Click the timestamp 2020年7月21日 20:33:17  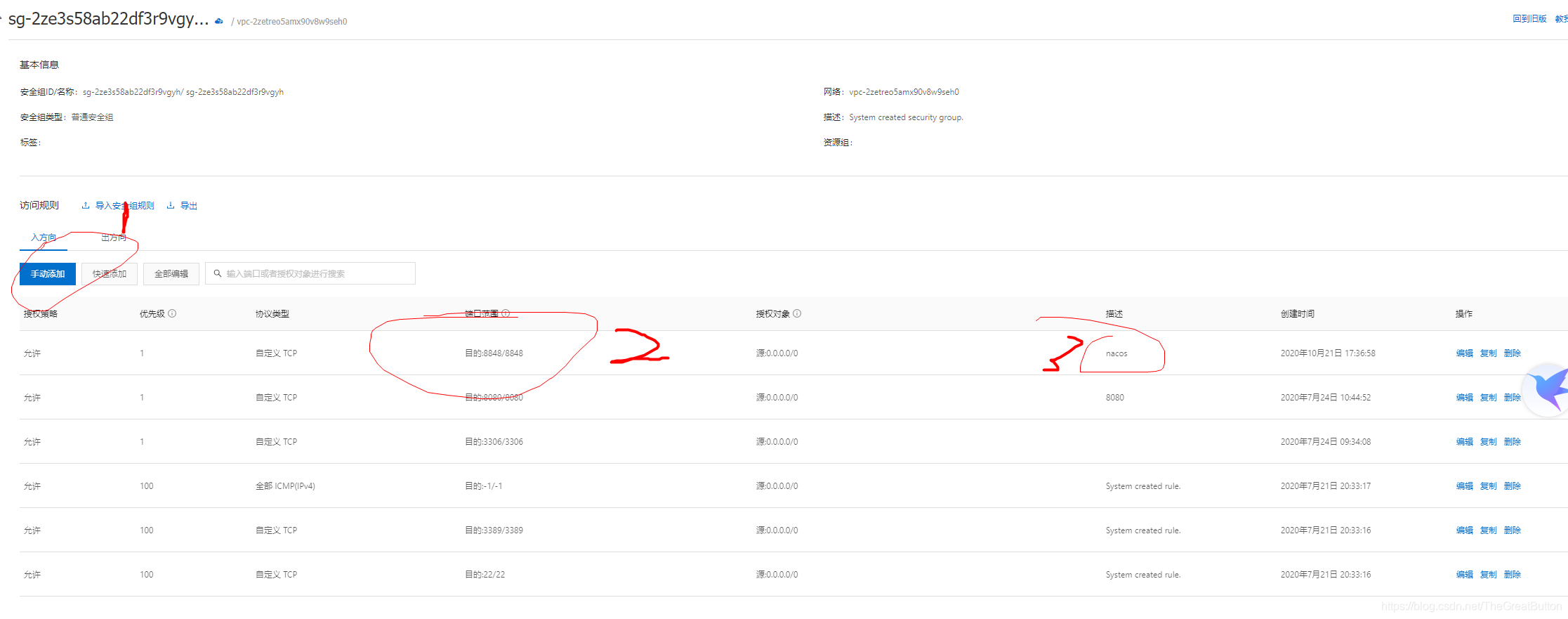coord(1326,486)
